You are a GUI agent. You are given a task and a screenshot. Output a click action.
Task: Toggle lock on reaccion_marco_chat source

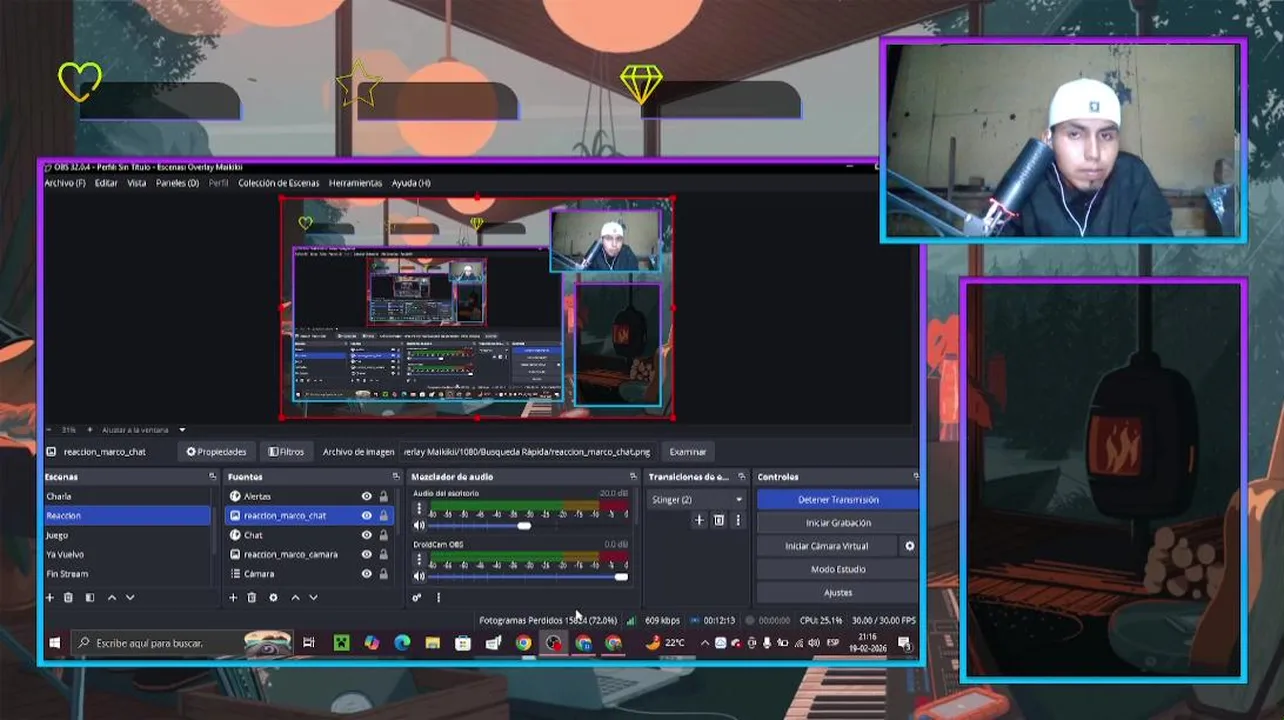pos(383,516)
